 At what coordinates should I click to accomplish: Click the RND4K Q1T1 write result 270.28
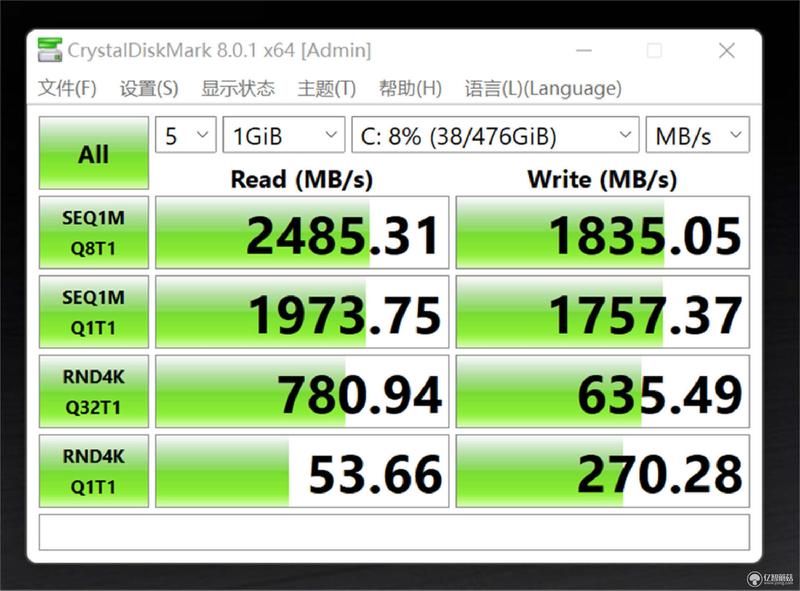[603, 472]
